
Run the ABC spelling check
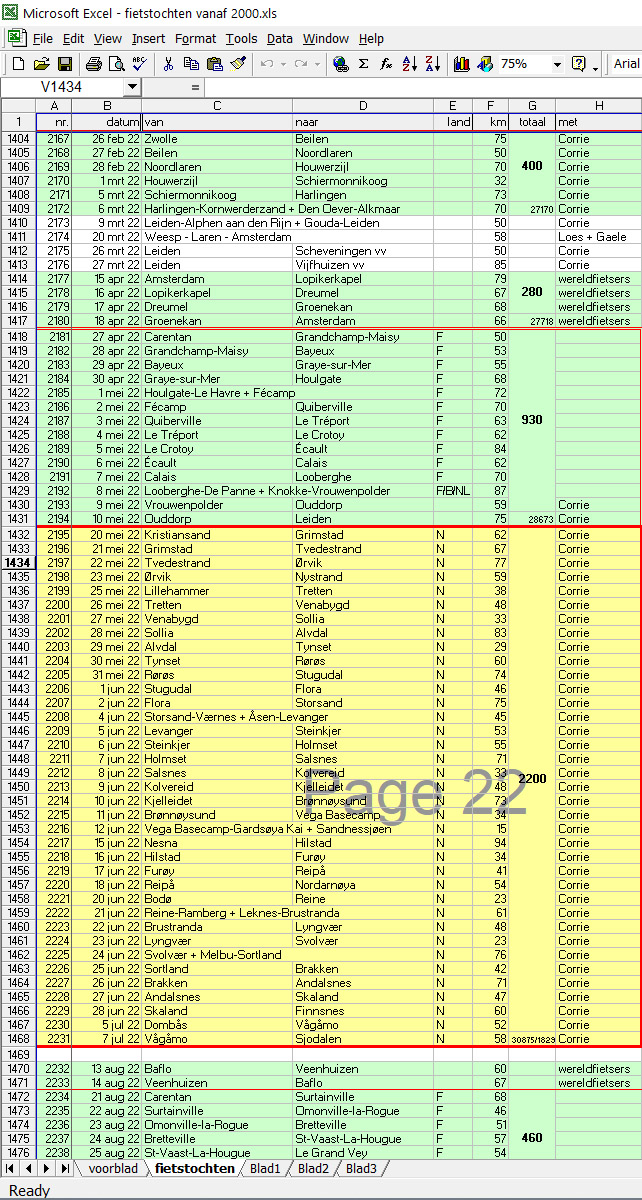(139, 64)
